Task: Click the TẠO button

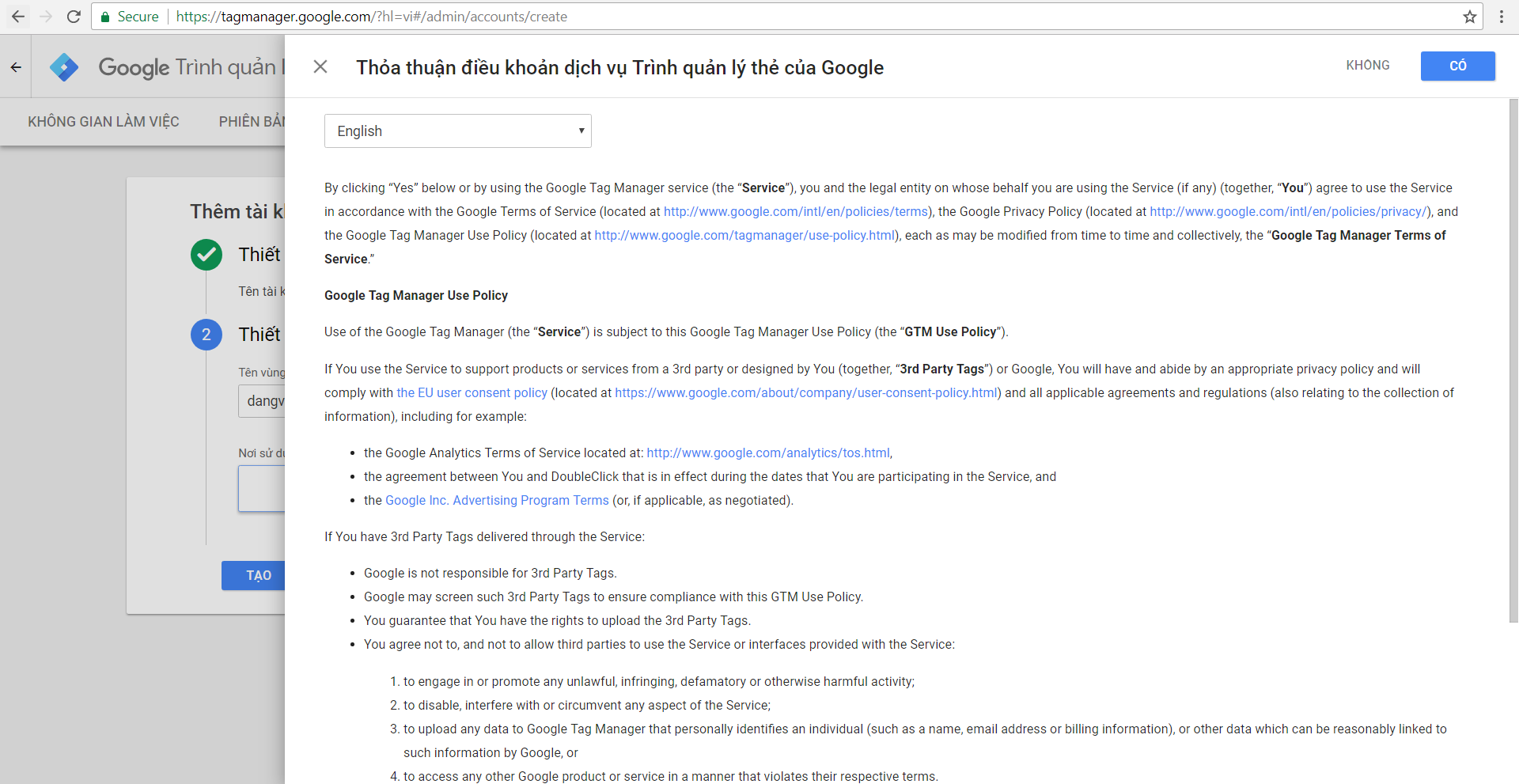Action: (253, 575)
